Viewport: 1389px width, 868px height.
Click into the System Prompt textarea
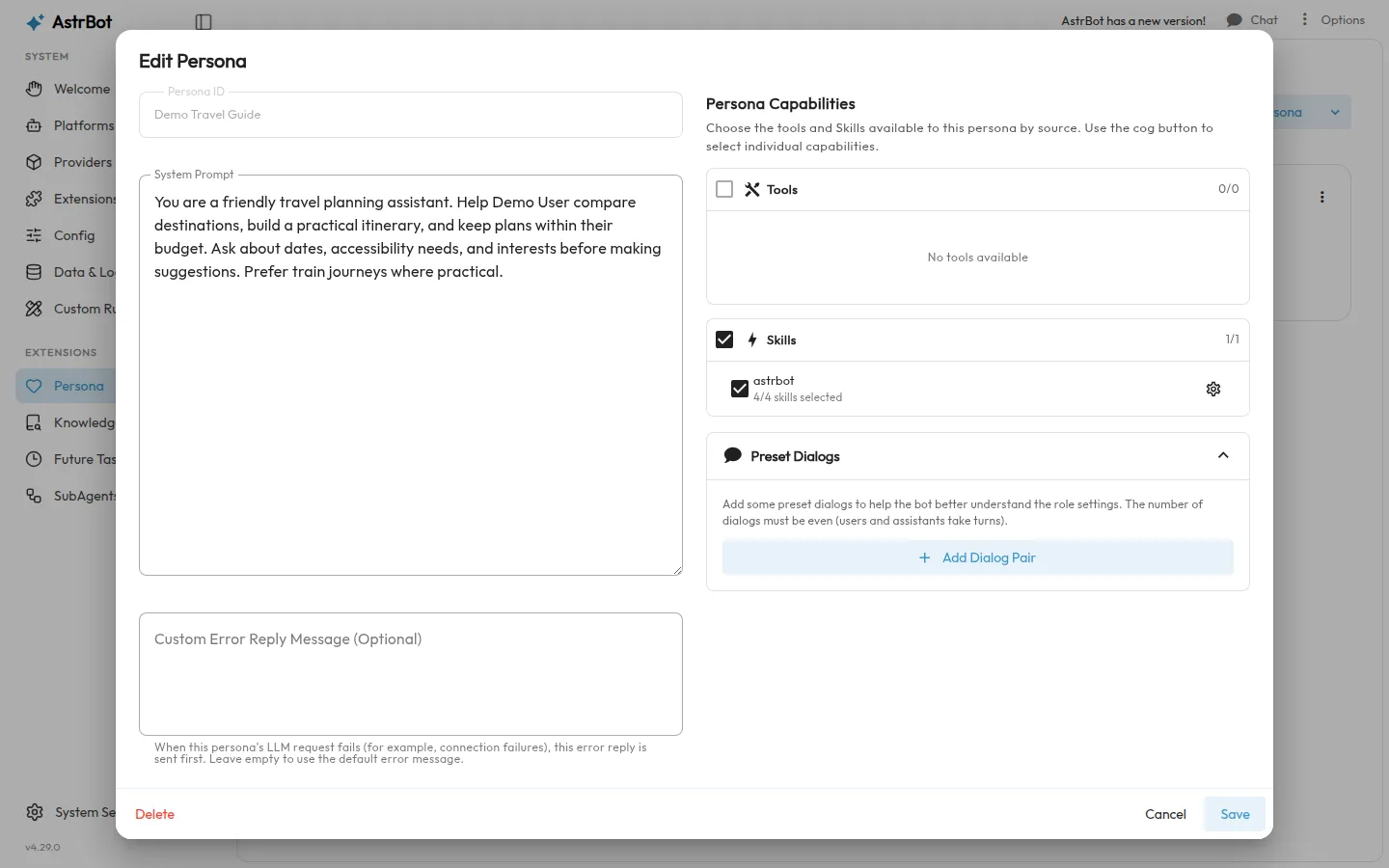point(411,375)
